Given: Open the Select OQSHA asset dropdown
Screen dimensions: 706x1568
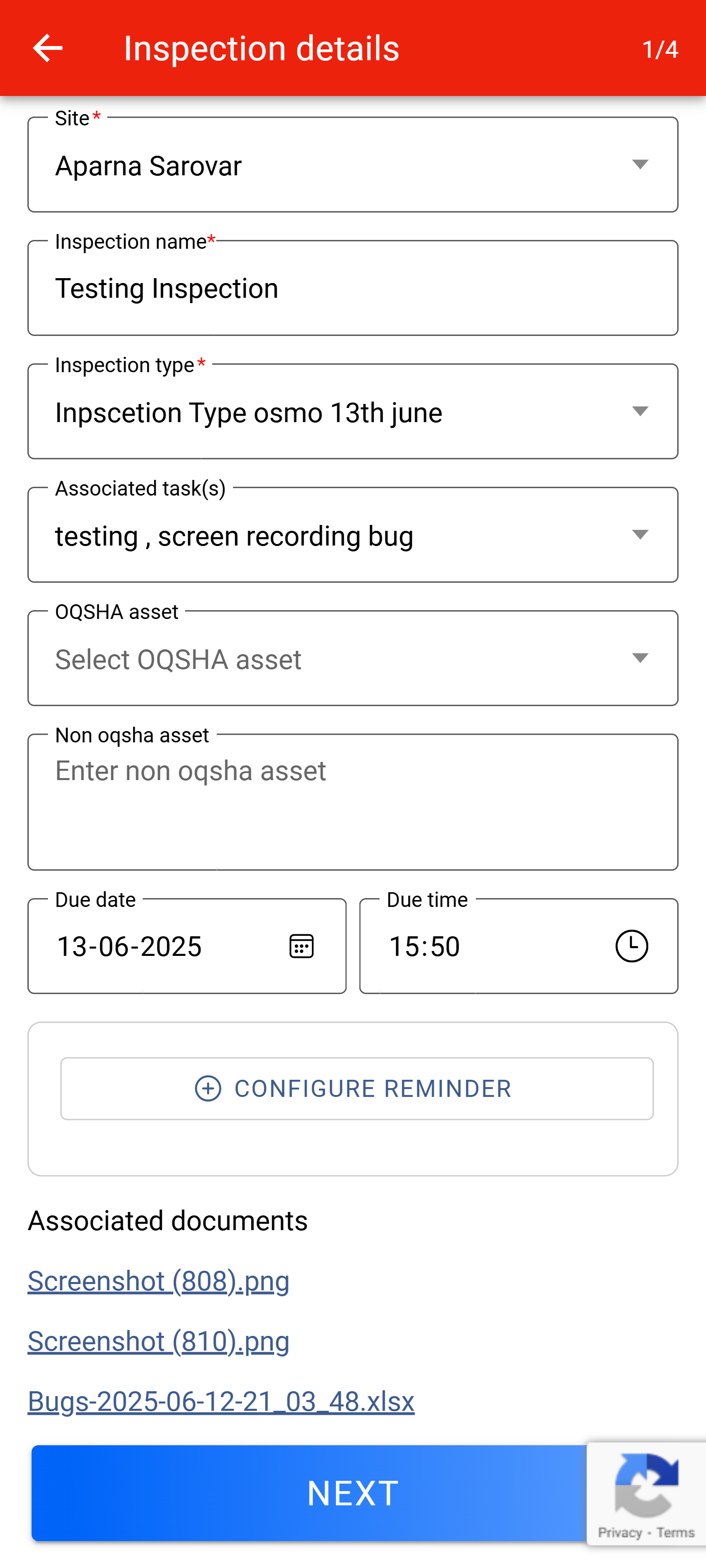Looking at the screenshot, I should coord(640,659).
